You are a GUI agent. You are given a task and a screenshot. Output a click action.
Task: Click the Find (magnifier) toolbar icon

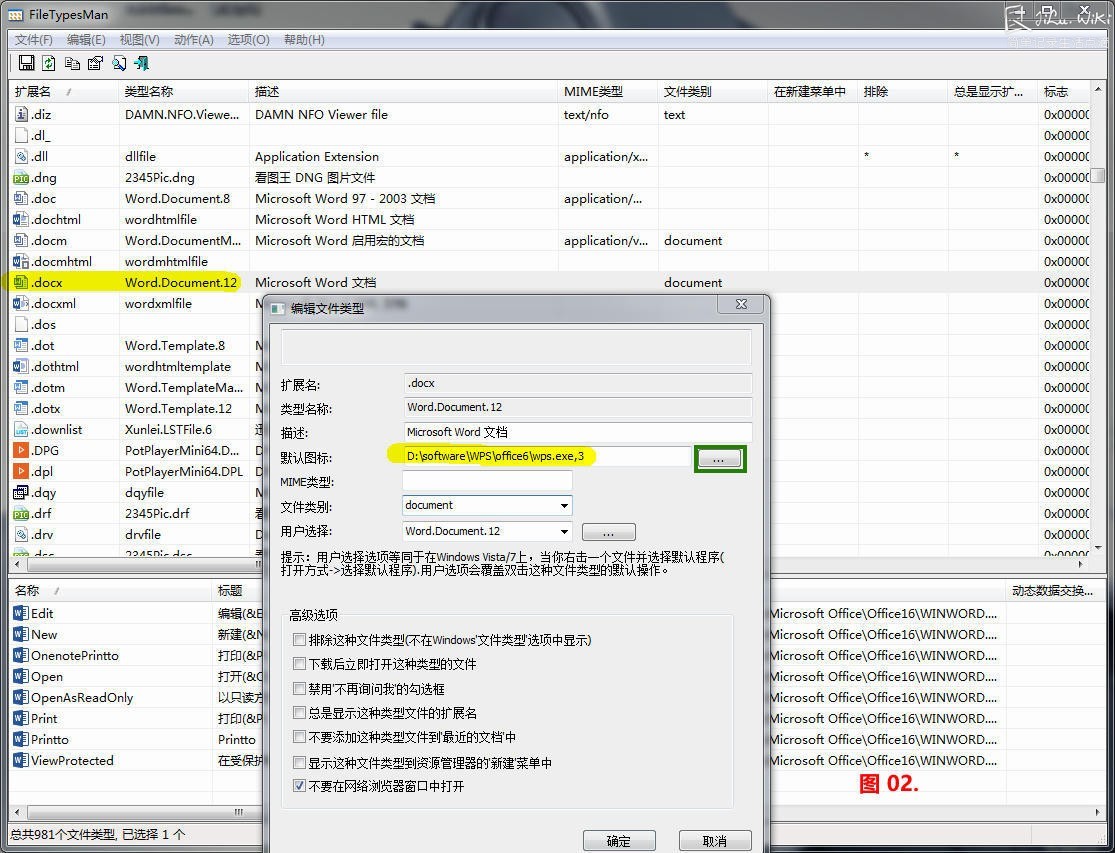pos(119,63)
